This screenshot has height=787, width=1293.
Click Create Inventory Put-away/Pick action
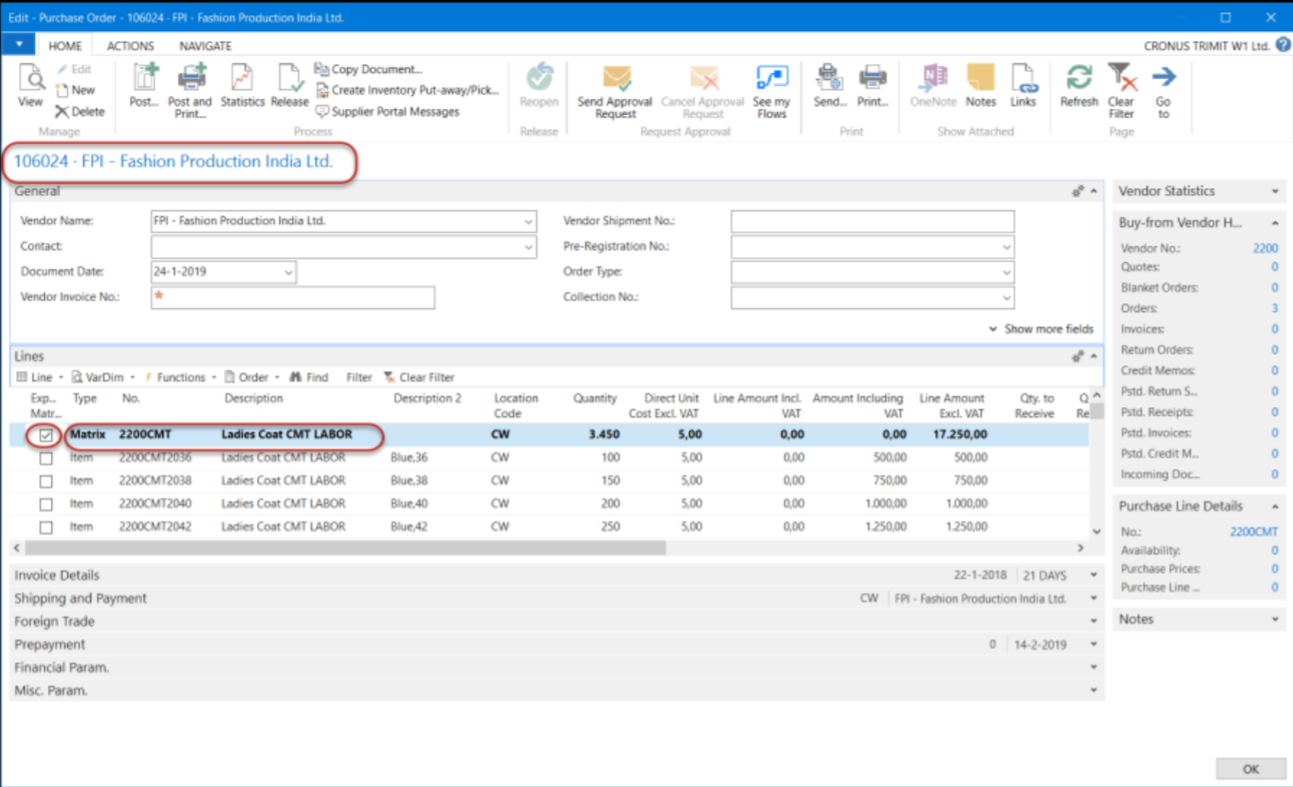[x=407, y=90]
